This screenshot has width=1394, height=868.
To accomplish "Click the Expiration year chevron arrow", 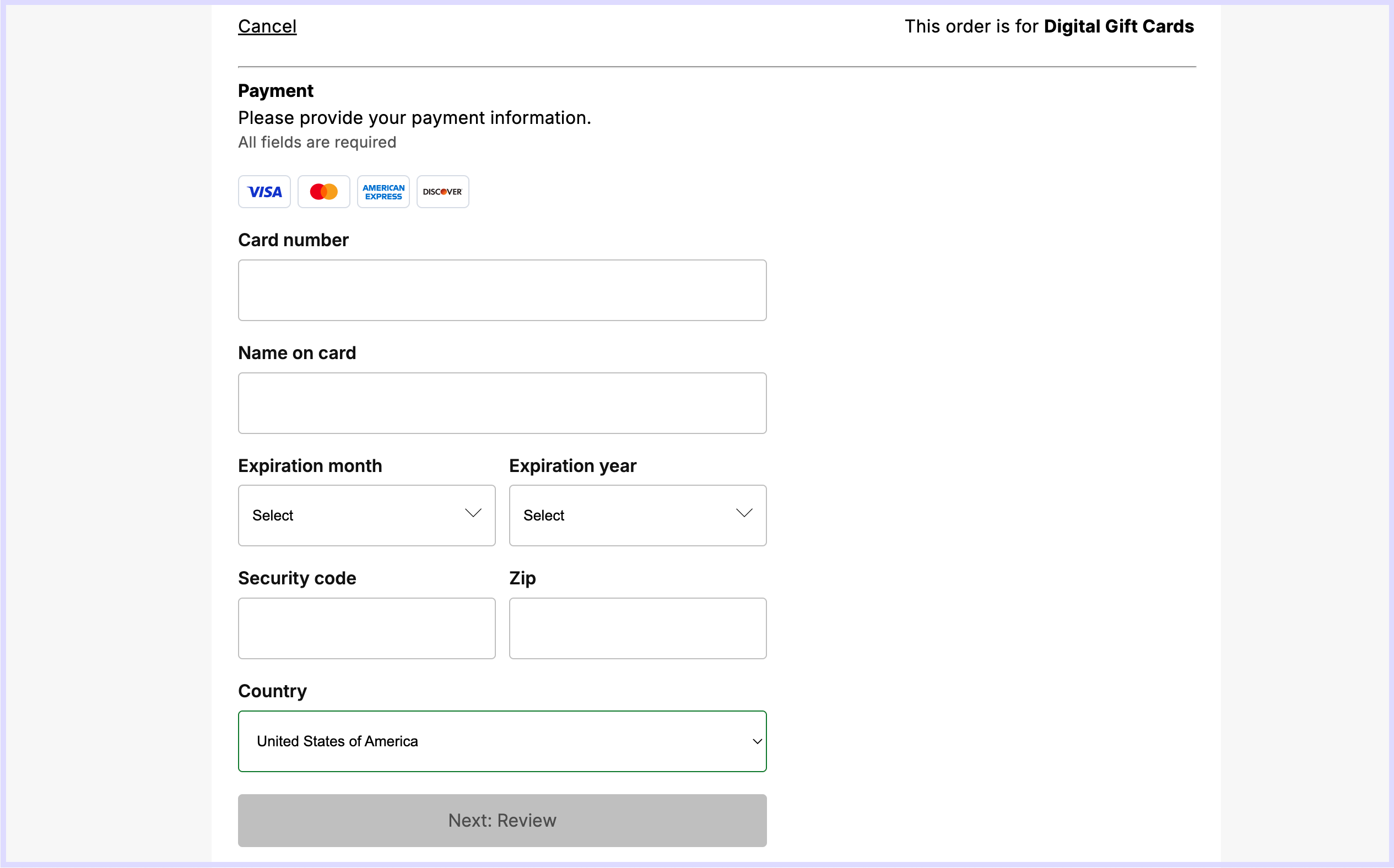I will (x=743, y=513).
